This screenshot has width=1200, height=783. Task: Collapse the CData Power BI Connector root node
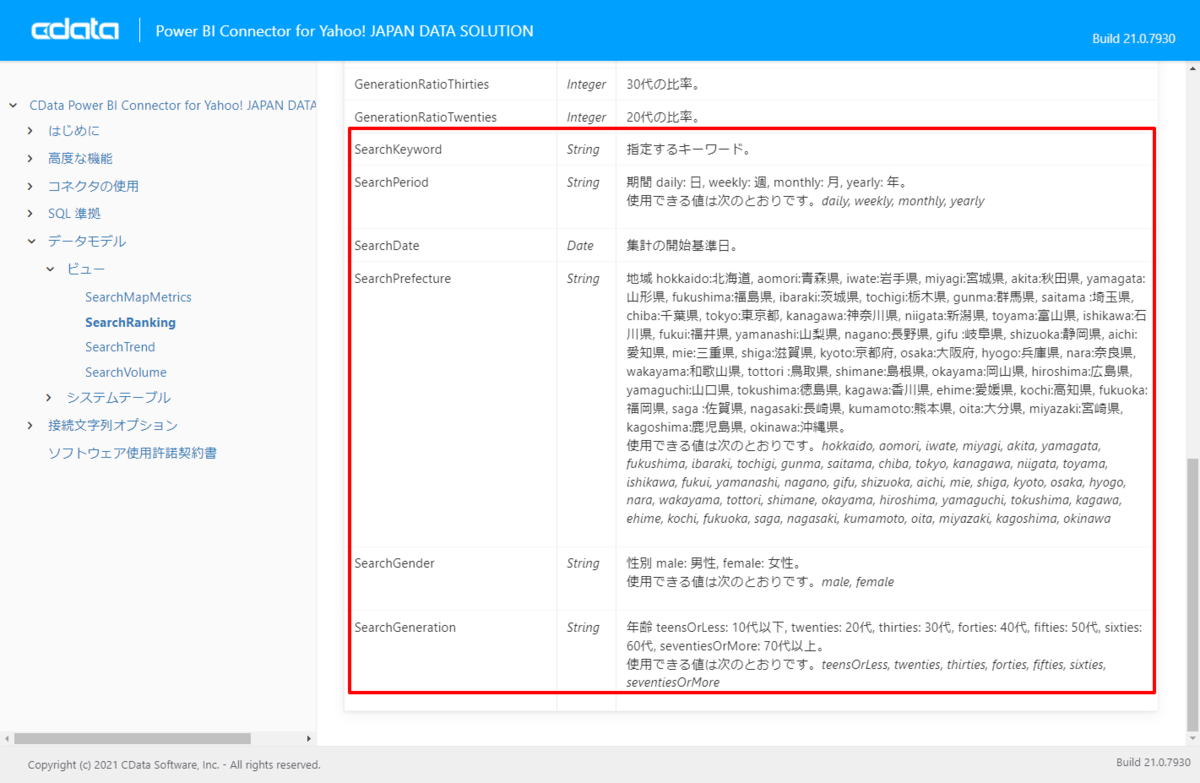13,105
